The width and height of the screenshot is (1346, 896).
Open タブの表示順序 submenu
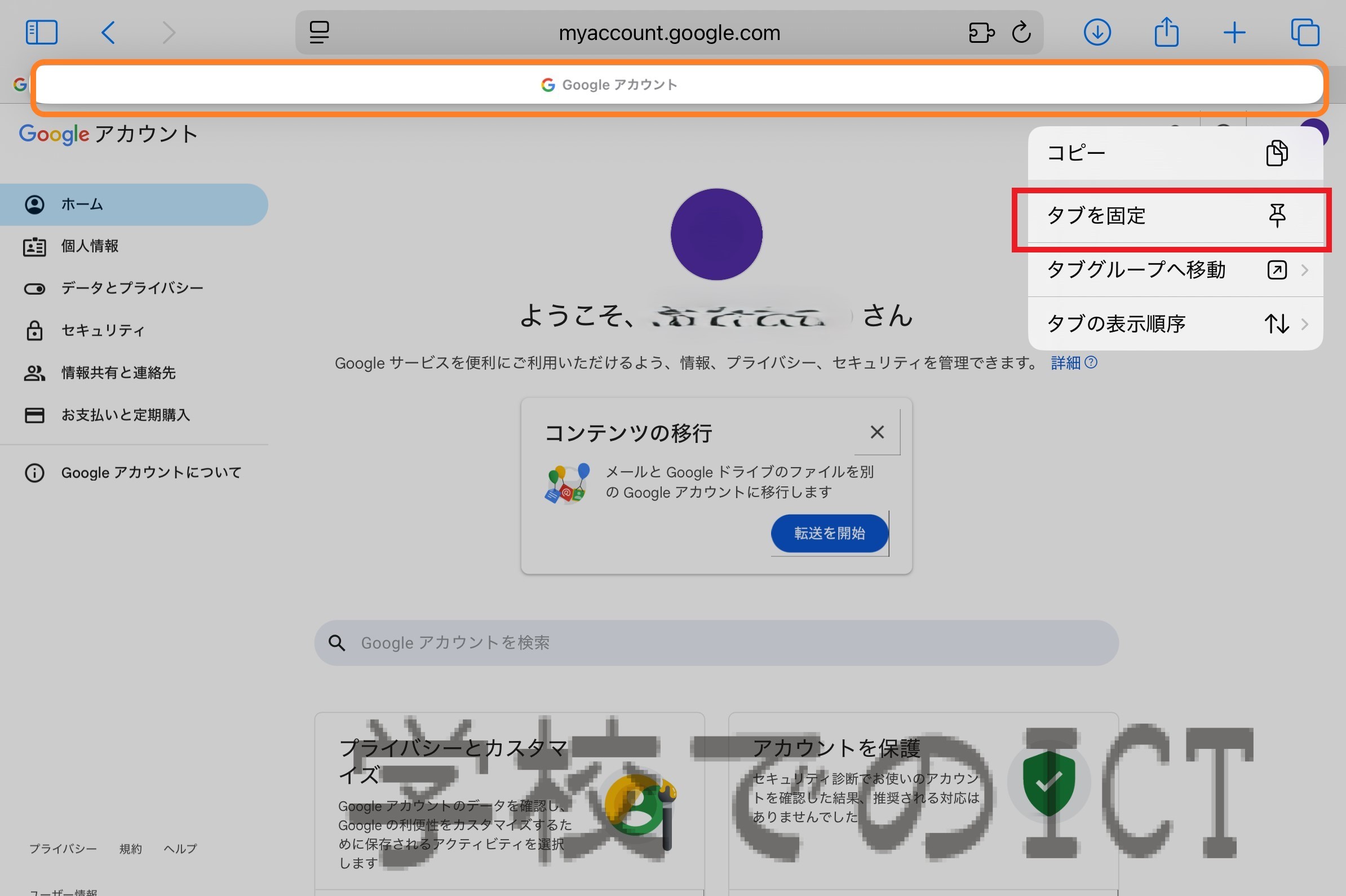(x=1175, y=324)
